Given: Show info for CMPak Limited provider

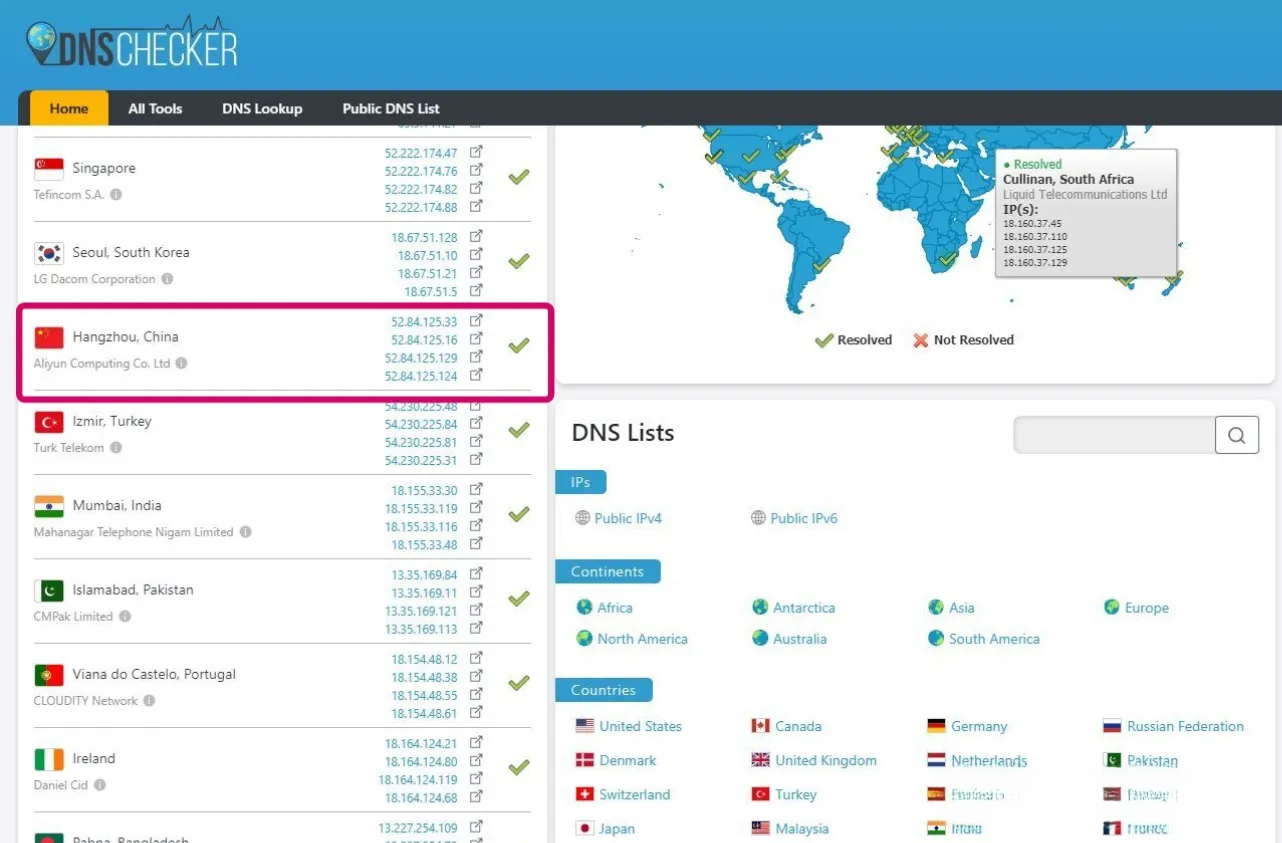Looking at the screenshot, I should click(x=125, y=616).
